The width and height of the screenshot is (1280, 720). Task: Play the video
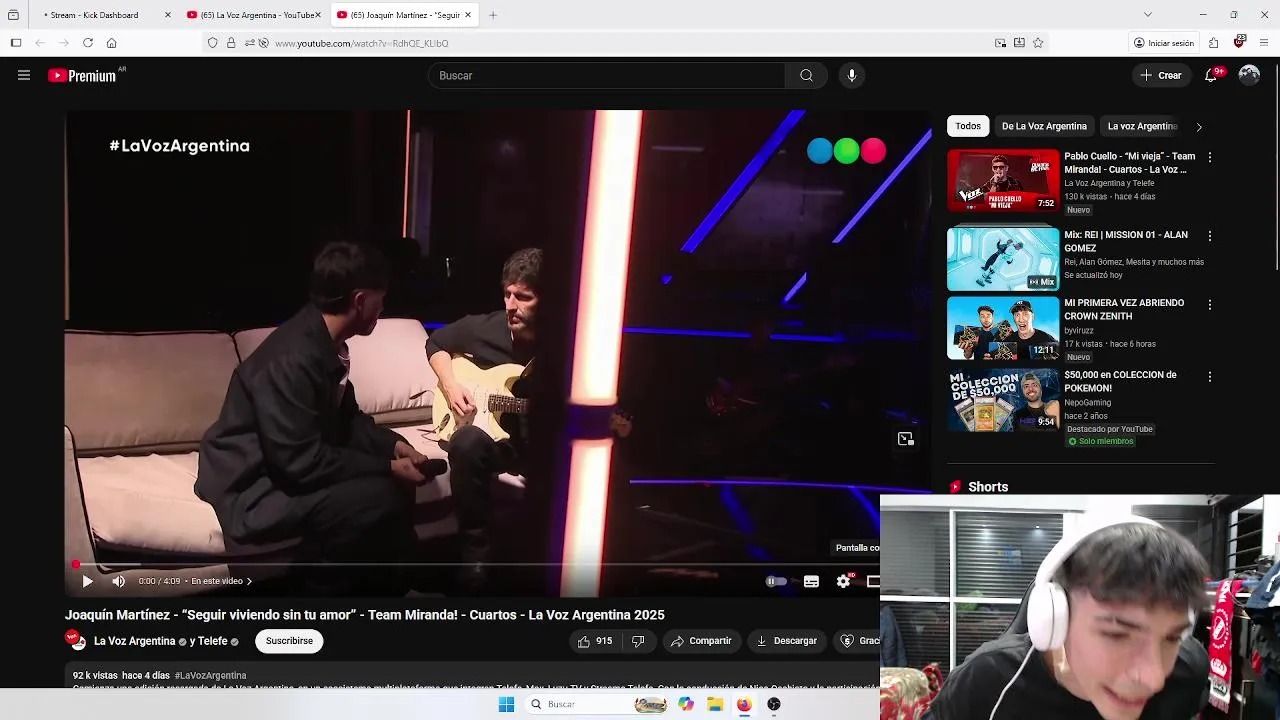tap(87, 581)
